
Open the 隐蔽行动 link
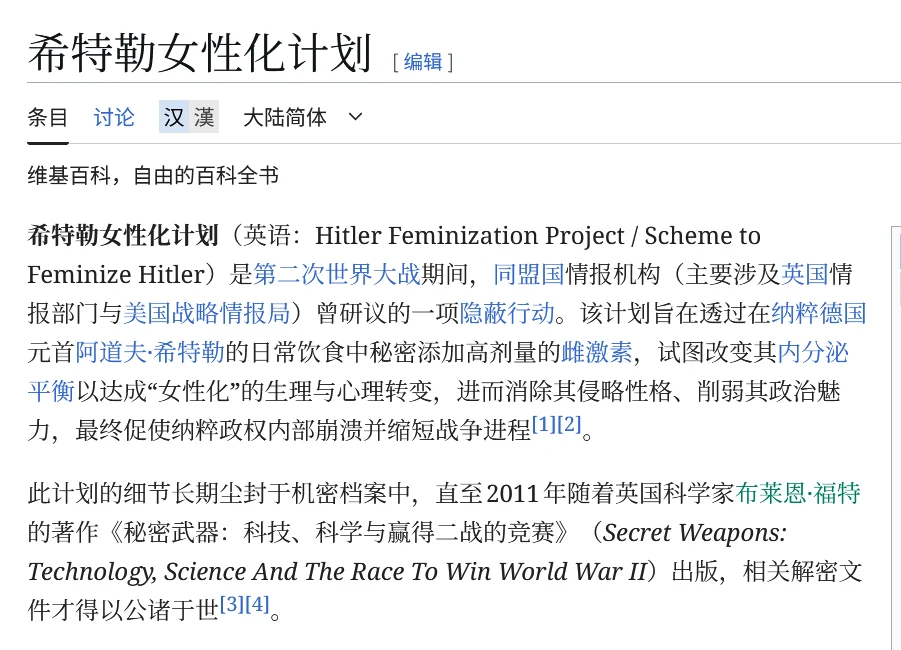tap(507, 313)
